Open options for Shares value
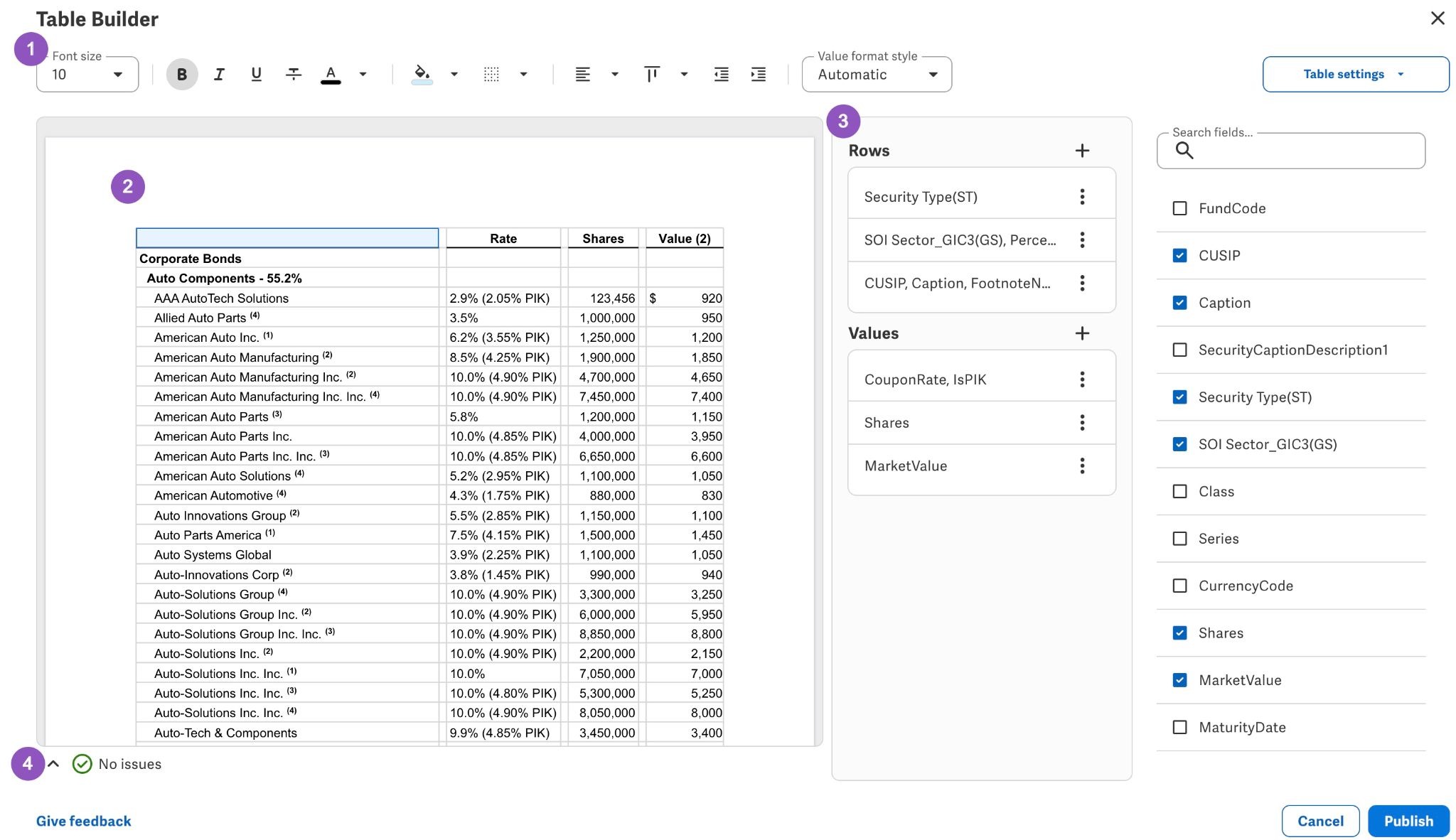The height and width of the screenshot is (840, 1456). click(1082, 423)
